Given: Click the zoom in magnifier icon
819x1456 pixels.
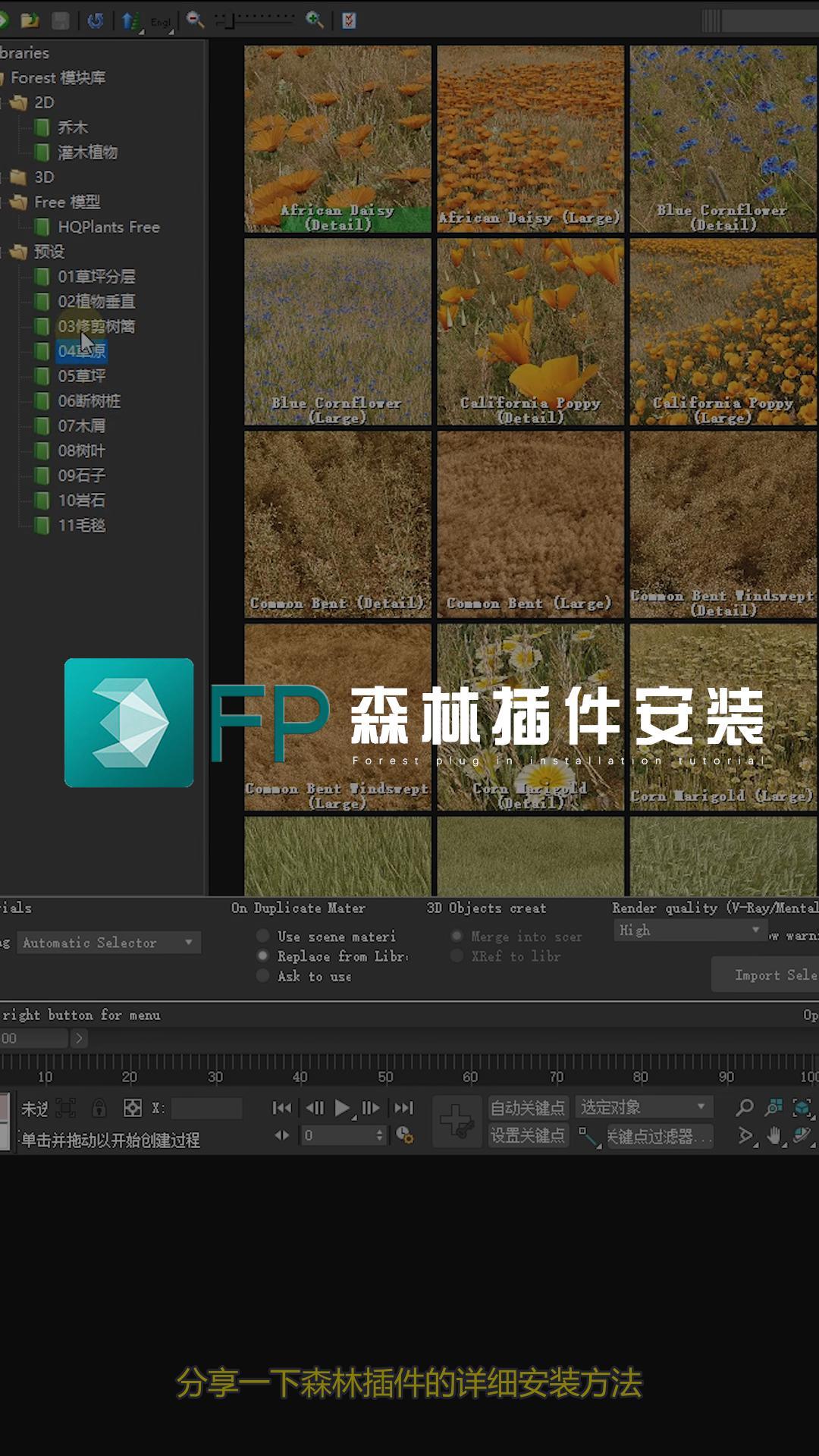Looking at the screenshot, I should tap(314, 20).
